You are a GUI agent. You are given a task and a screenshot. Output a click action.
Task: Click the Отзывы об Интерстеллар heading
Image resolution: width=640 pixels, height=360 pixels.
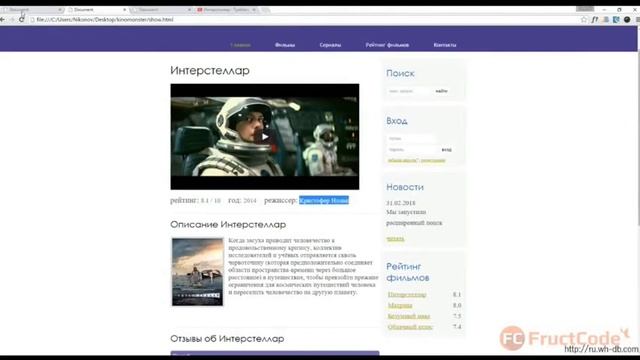click(x=227, y=339)
